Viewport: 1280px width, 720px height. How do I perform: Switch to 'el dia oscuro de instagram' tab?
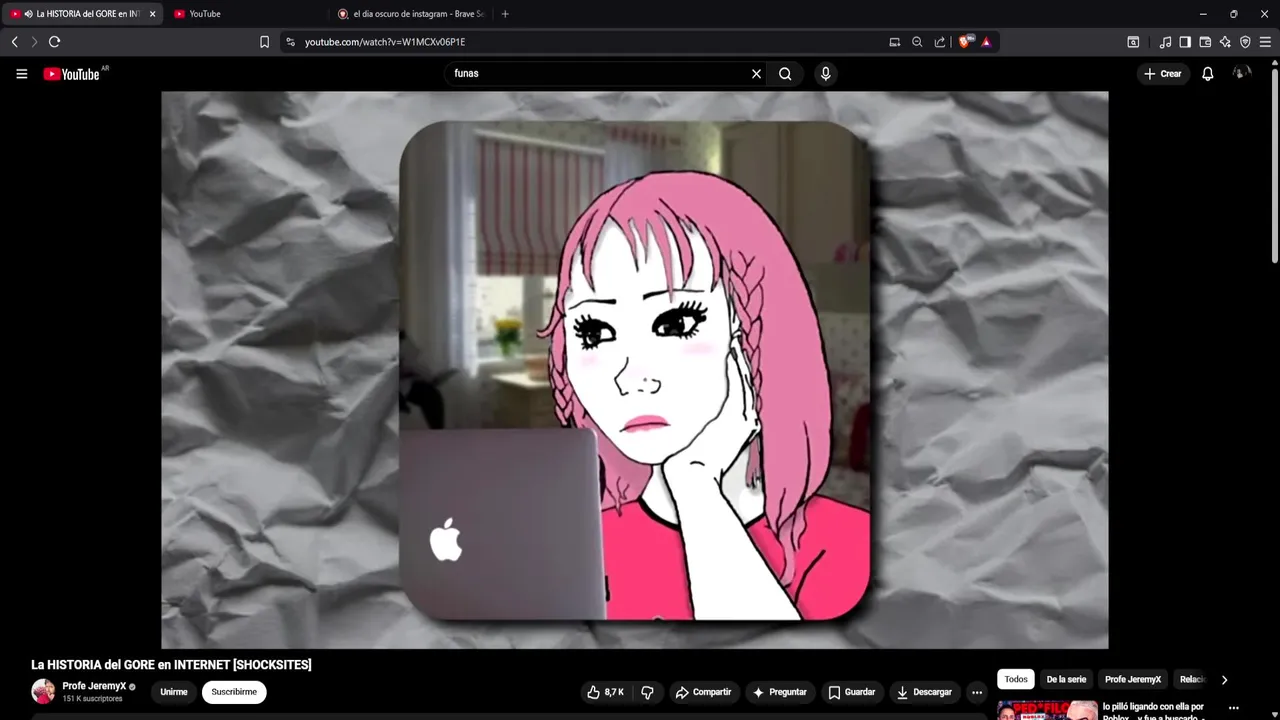pos(411,14)
